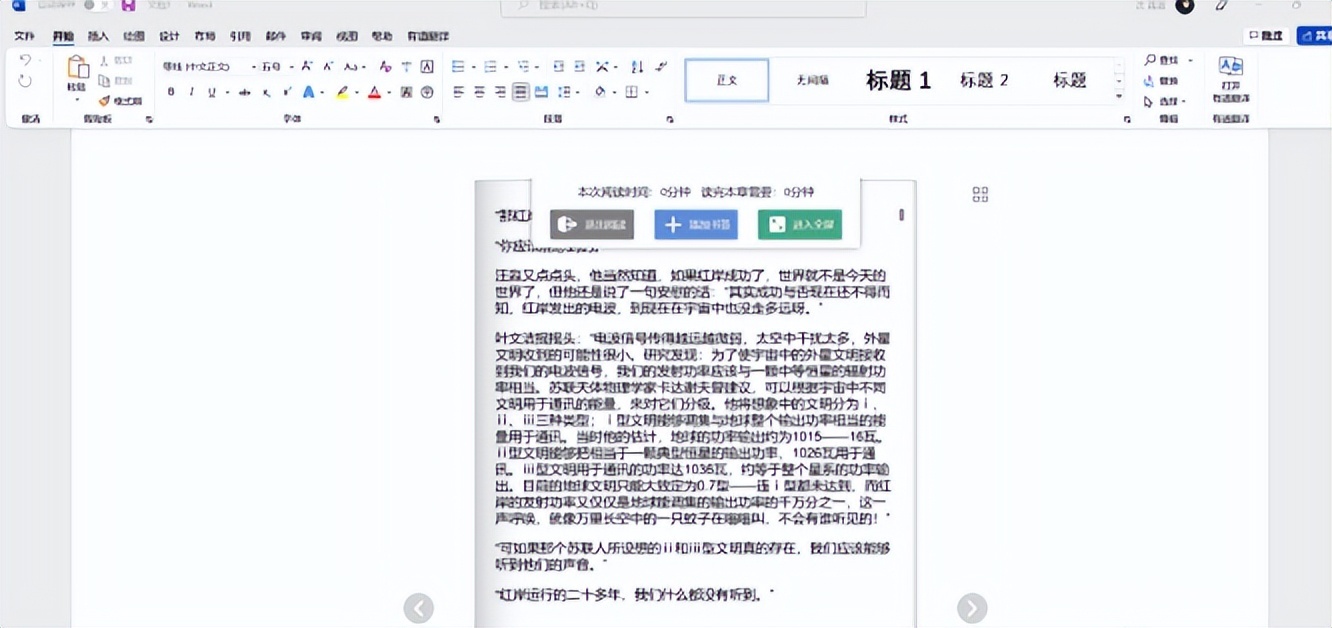
Task: Open font color dropdown arrow
Action: (x=389, y=93)
